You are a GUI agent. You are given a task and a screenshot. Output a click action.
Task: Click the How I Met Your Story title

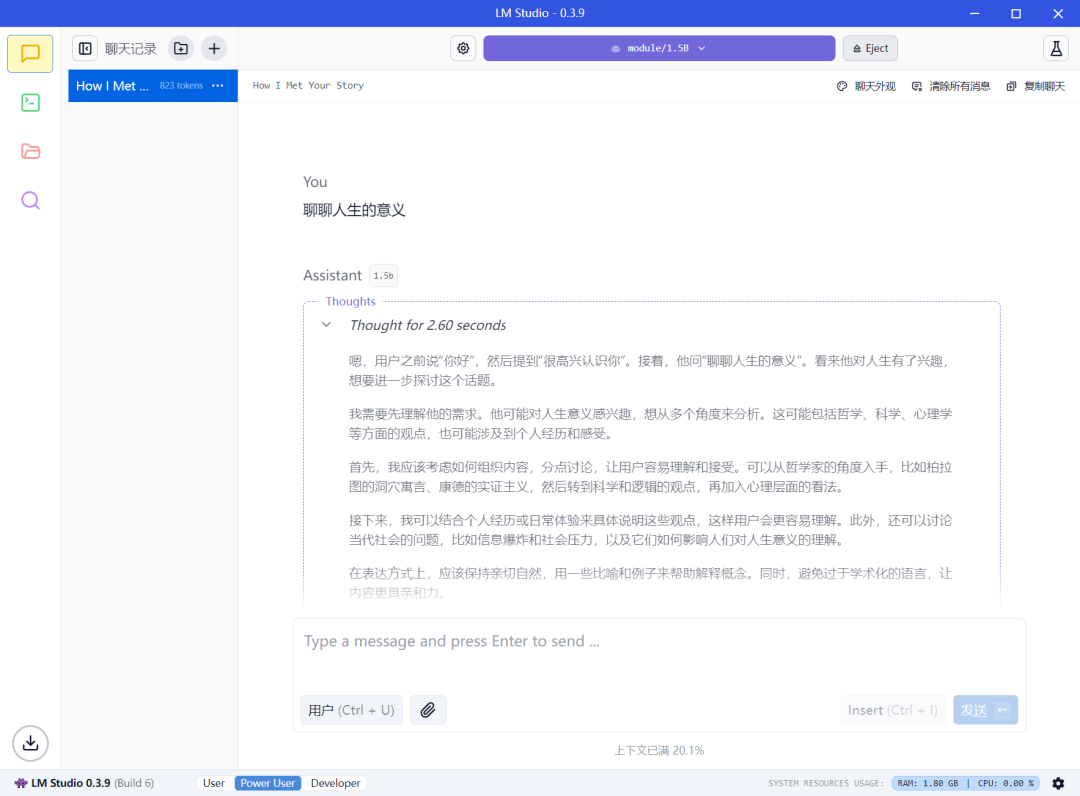[x=309, y=85]
